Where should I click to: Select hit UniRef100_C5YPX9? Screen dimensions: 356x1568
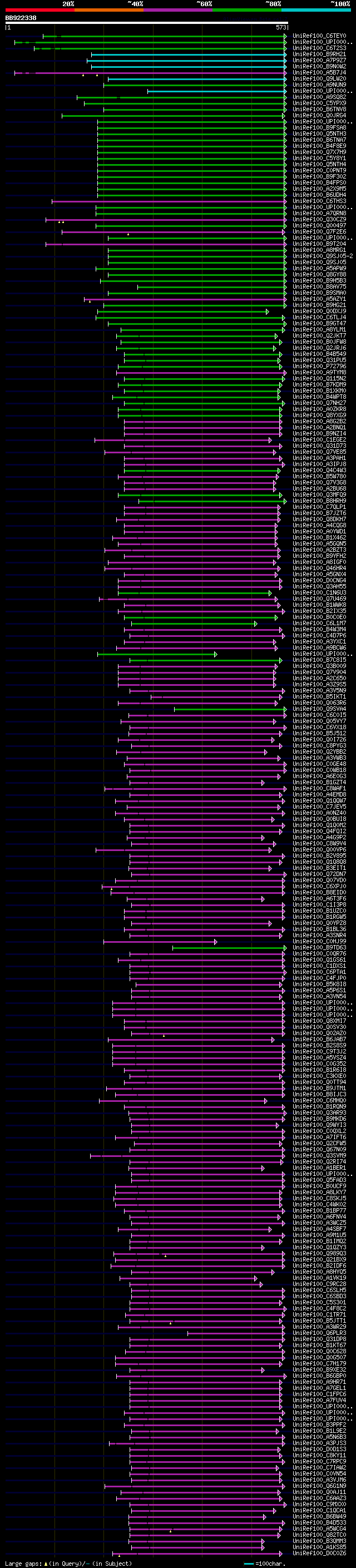(319, 103)
